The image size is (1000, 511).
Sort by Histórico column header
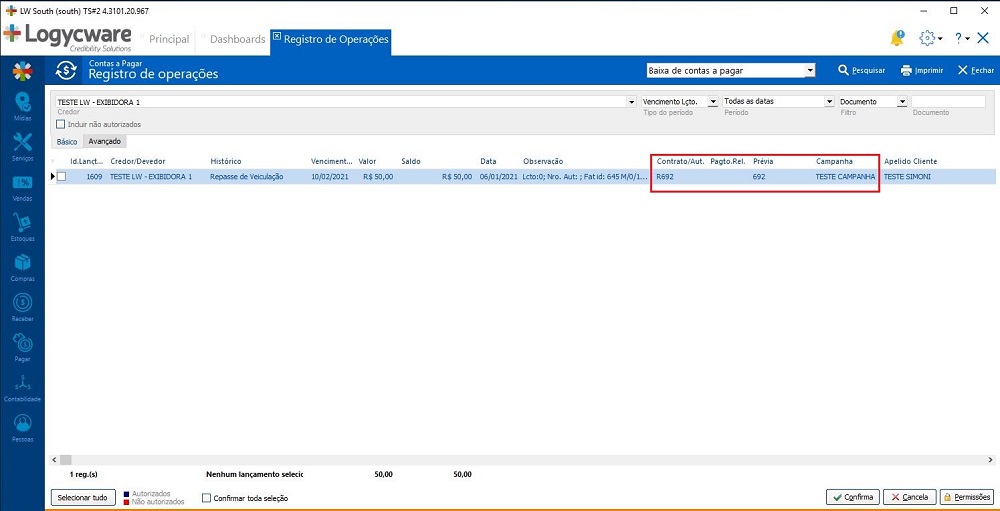(x=226, y=161)
